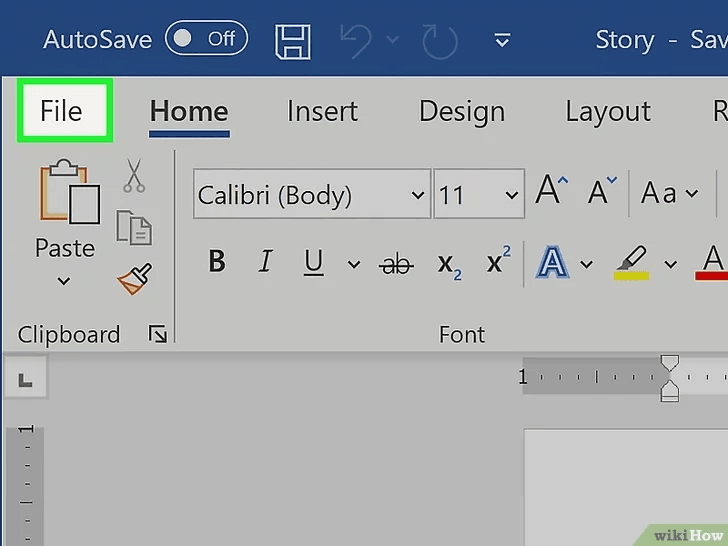The height and width of the screenshot is (546, 728).
Task: Switch to the Design tab
Action: pos(462,111)
